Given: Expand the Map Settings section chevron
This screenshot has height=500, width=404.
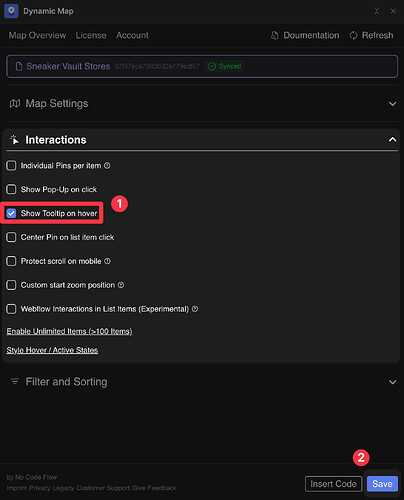Looking at the screenshot, I should click(393, 104).
